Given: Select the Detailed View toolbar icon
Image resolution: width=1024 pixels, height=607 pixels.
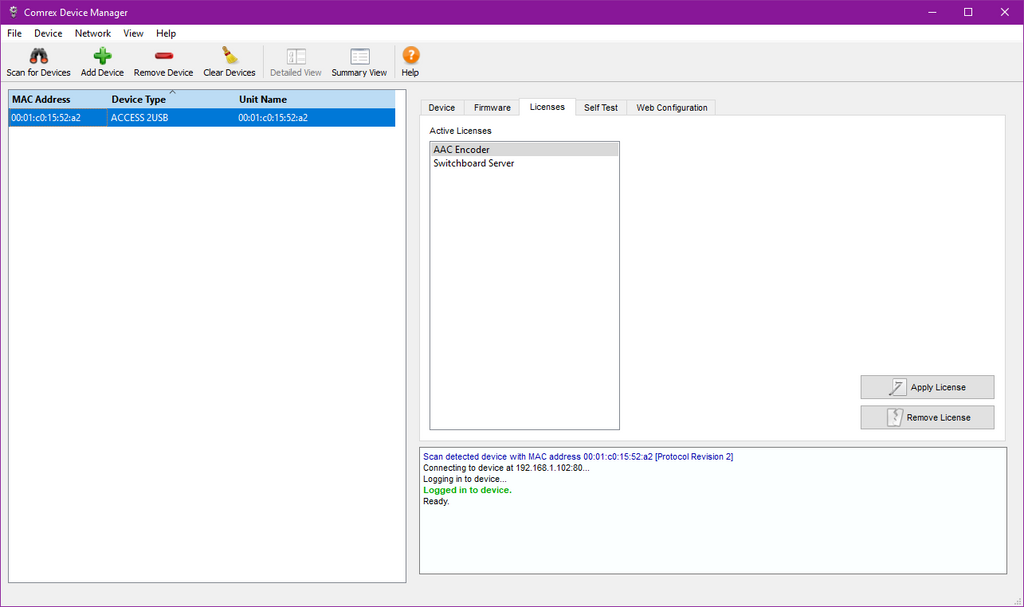Looking at the screenshot, I should pos(296,56).
